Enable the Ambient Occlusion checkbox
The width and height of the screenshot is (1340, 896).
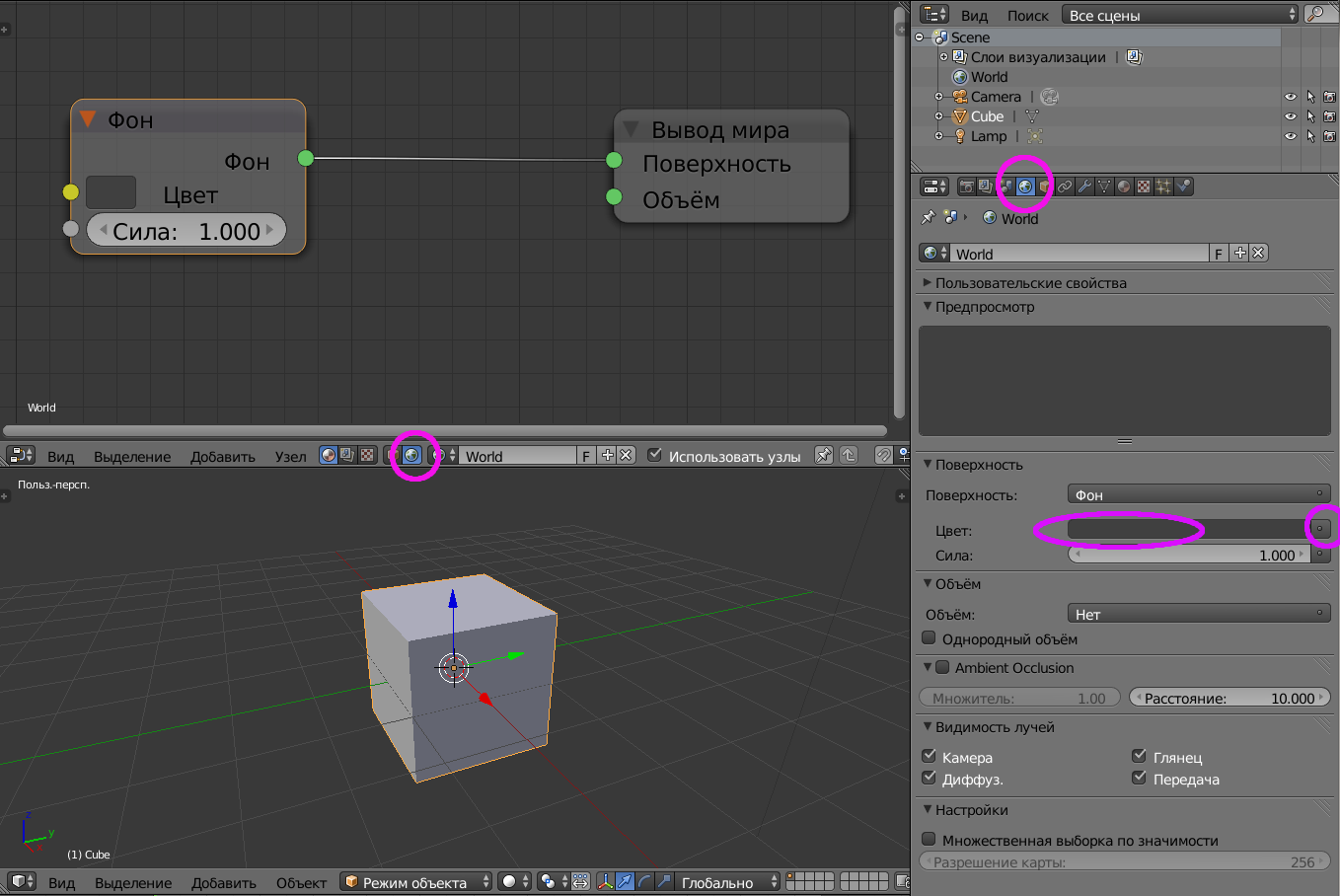tap(942, 668)
